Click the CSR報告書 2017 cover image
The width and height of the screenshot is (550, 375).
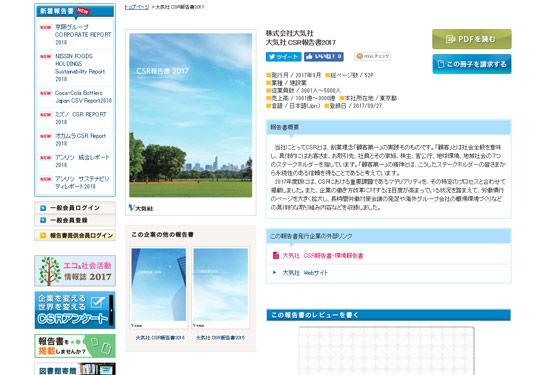click(x=190, y=115)
